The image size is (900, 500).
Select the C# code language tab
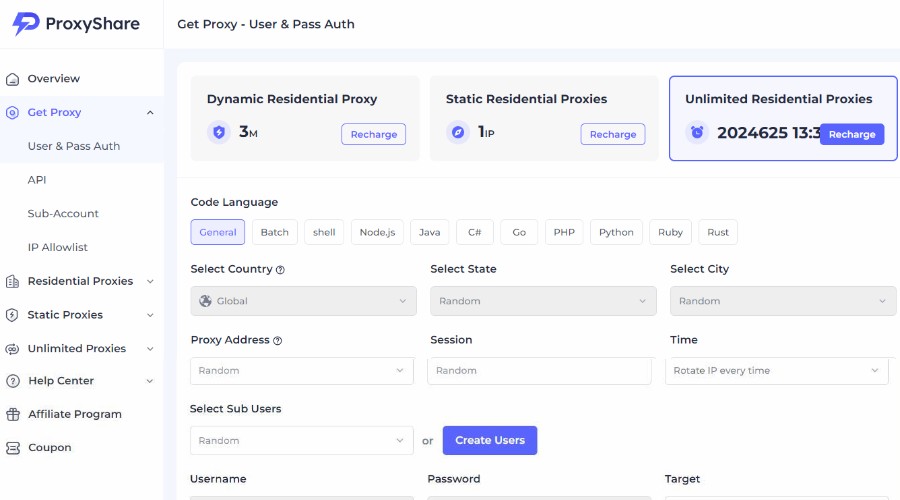tap(474, 232)
